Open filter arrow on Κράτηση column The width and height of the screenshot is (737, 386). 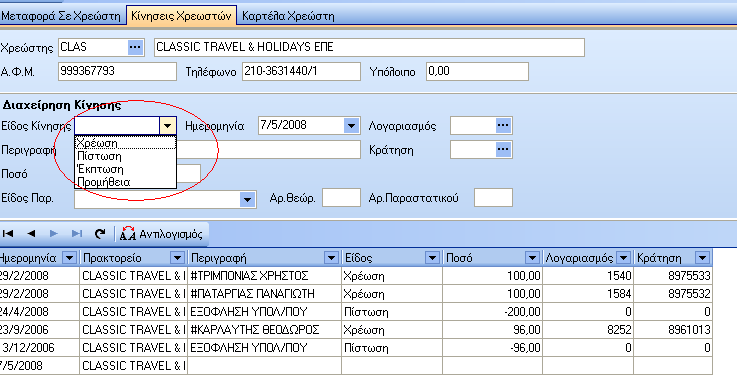coord(703,258)
